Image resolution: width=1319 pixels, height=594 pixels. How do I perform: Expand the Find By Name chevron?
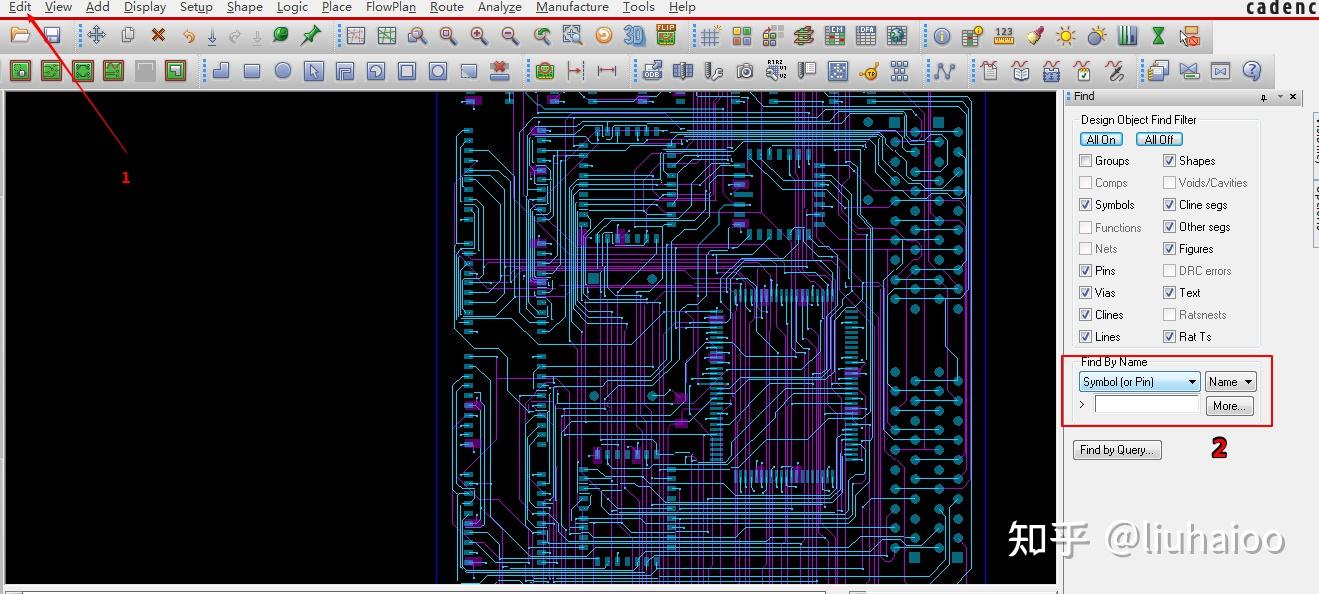pos(1081,404)
